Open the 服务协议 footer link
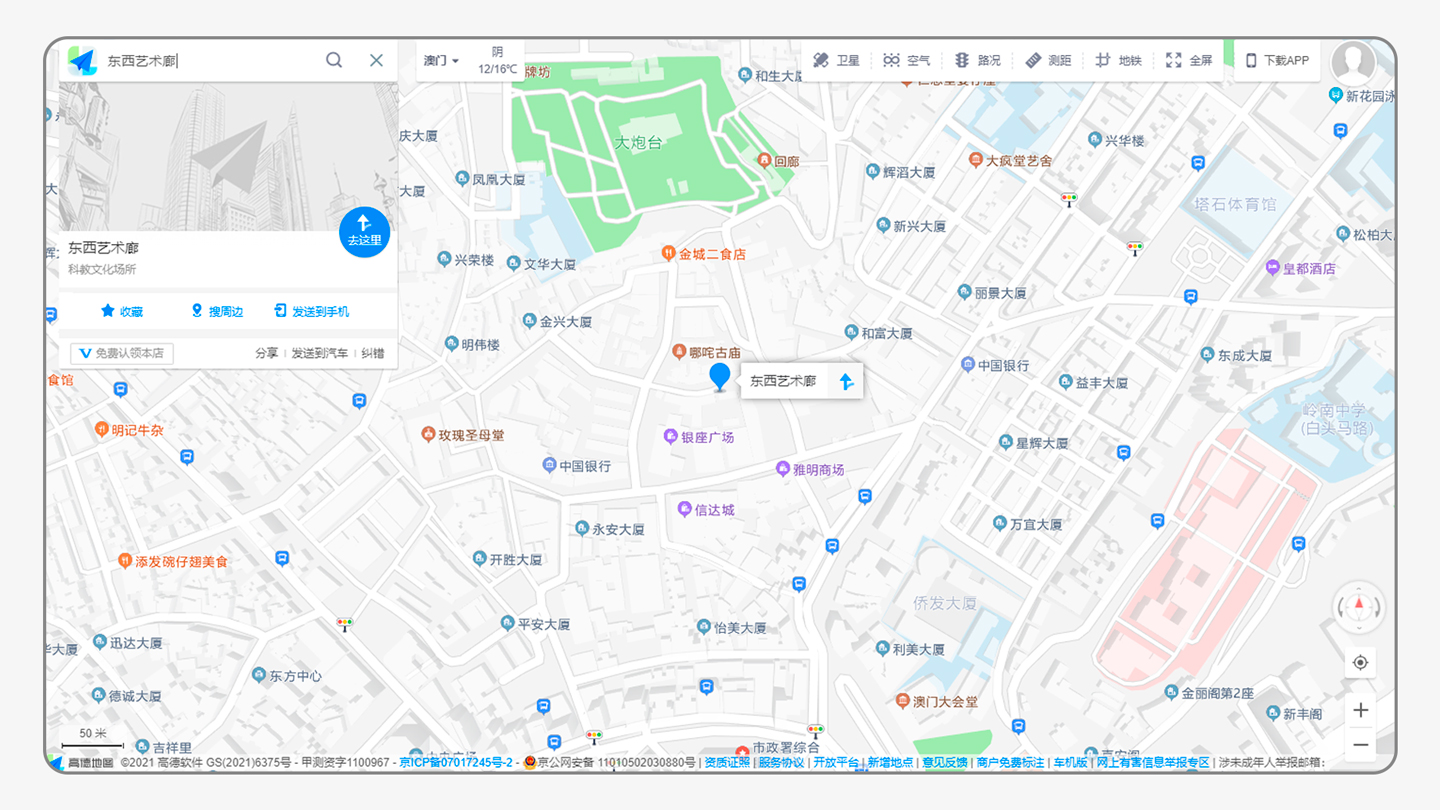Image resolution: width=1440 pixels, height=810 pixels. [x=781, y=762]
